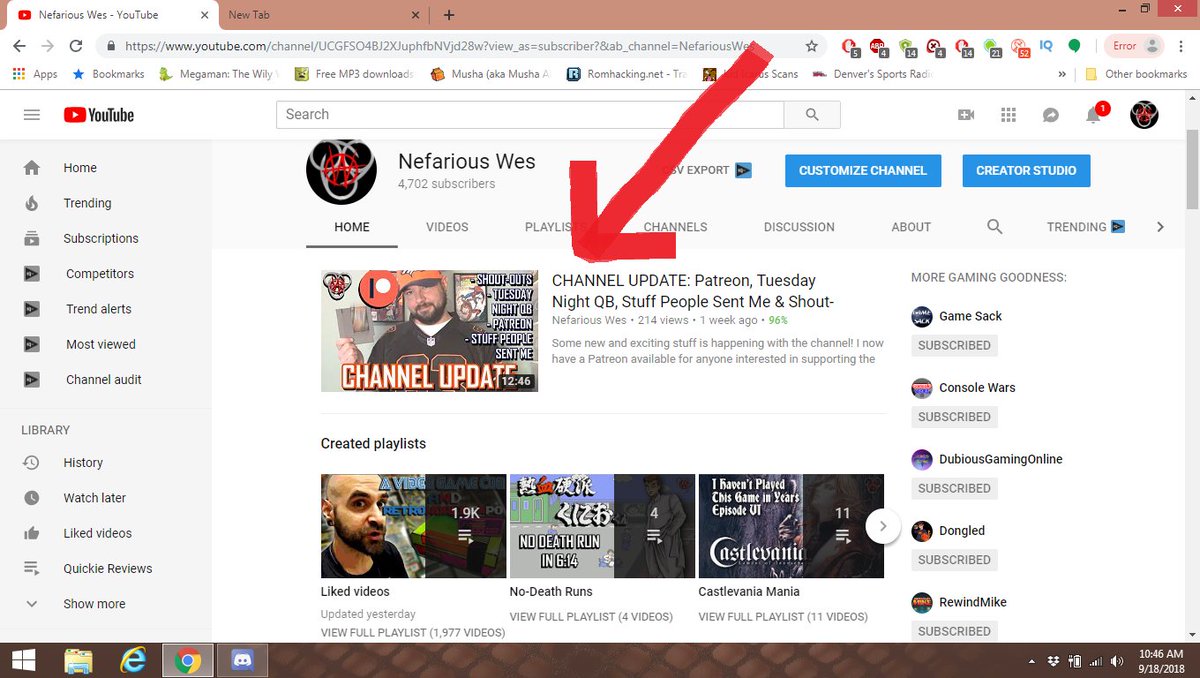The image size is (1200, 678).
Task: Click the AdBlock Plus extension icon
Action: pyautogui.click(x=877, y=46)
